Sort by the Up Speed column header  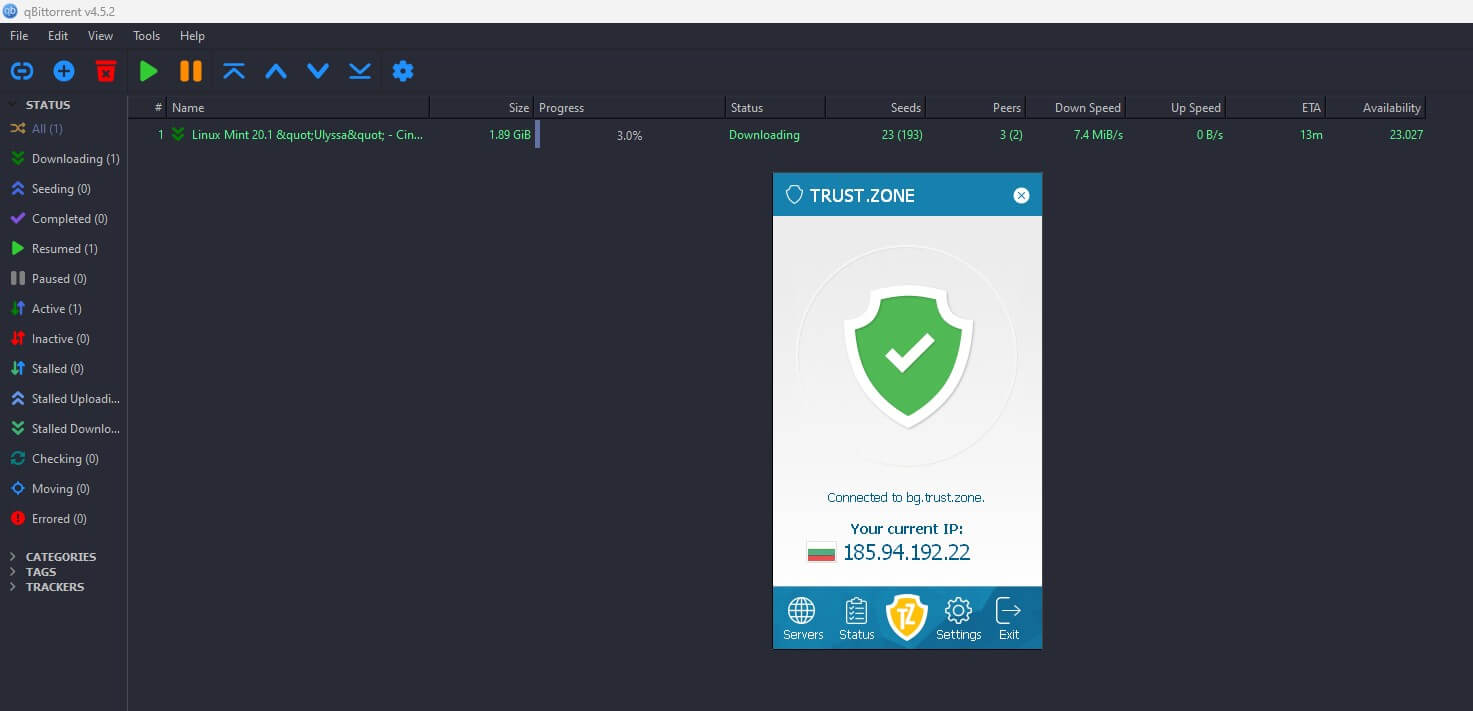coord(1175,108)
